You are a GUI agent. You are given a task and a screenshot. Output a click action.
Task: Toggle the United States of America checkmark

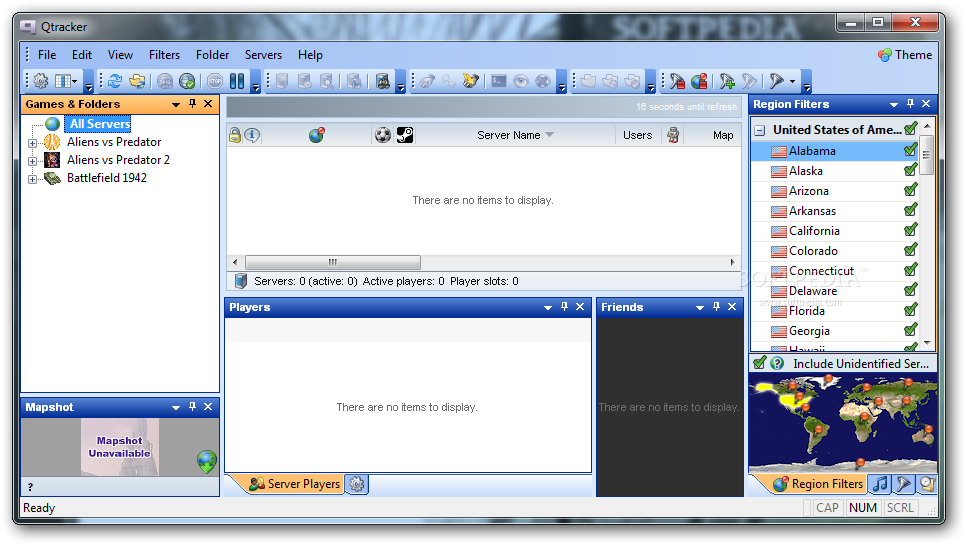[911, 129]
